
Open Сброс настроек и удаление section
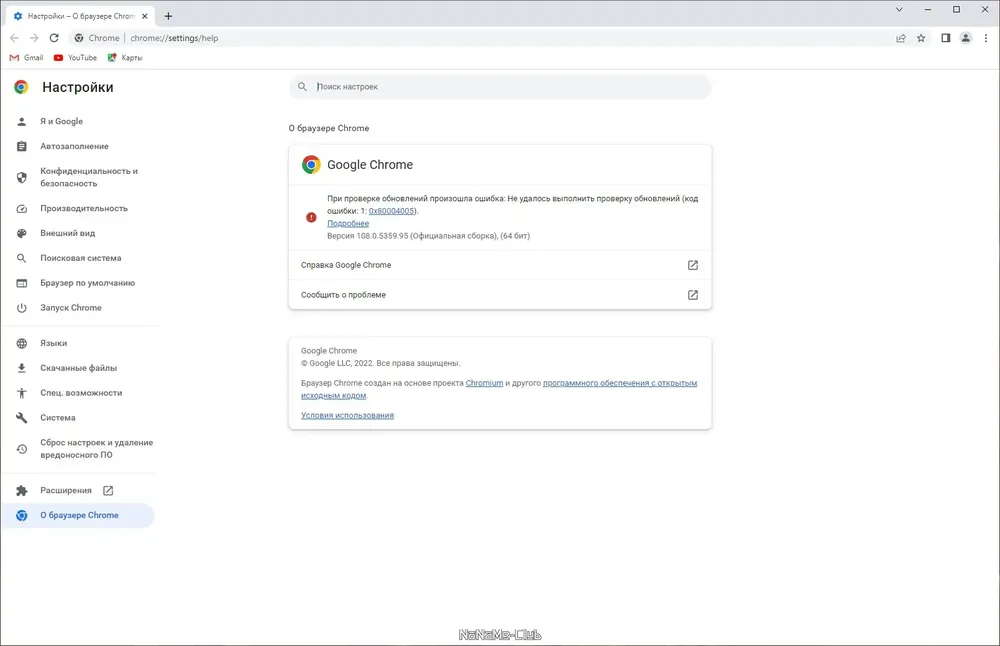click(78, 449)
